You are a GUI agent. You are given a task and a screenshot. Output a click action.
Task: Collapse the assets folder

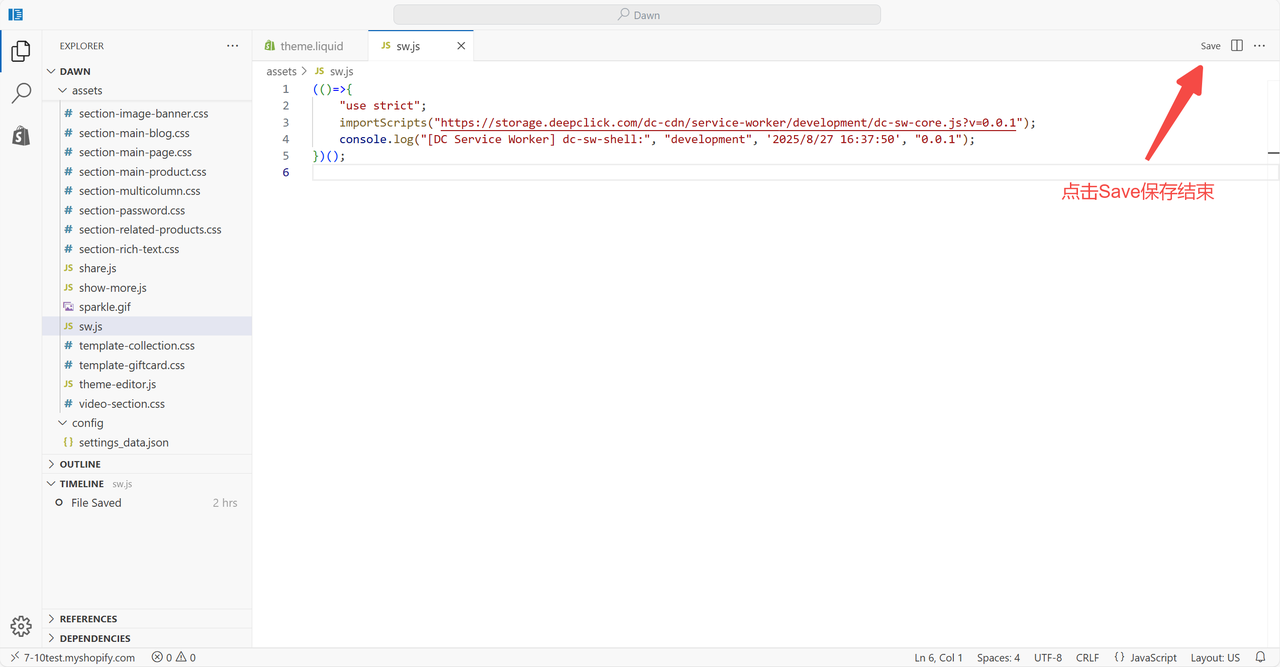[x=86, y=91]
